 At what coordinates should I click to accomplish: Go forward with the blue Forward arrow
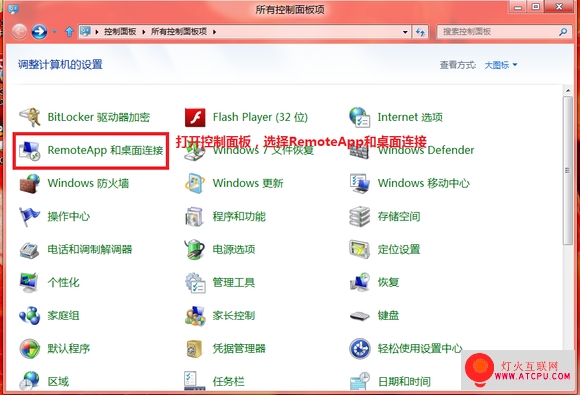coord(39,31)
